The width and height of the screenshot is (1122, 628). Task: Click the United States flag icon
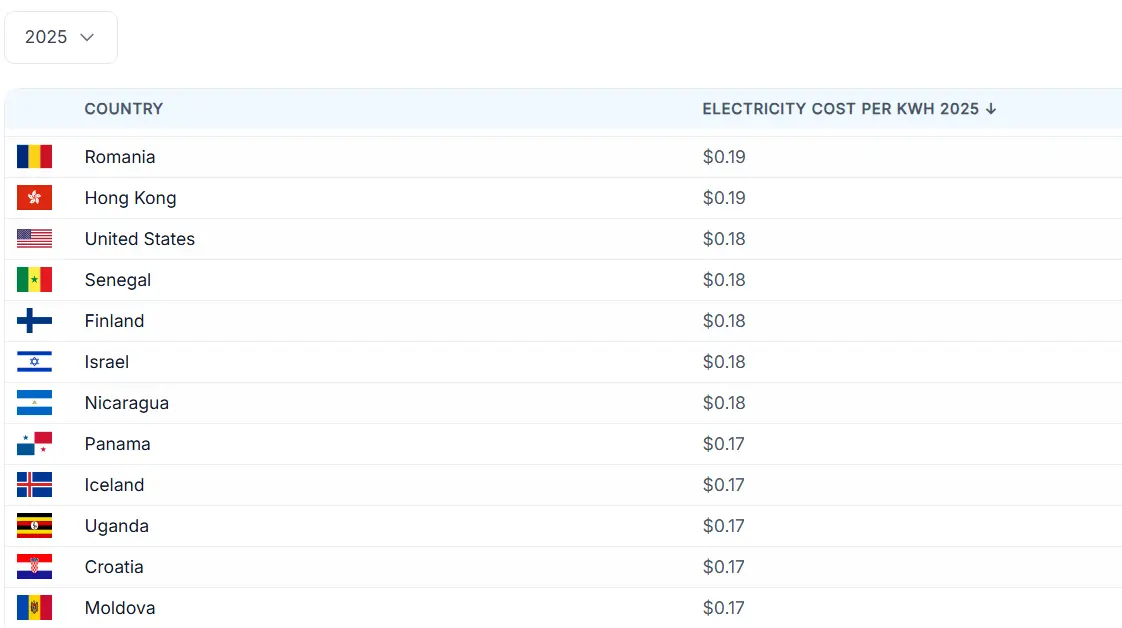(34, 239)
